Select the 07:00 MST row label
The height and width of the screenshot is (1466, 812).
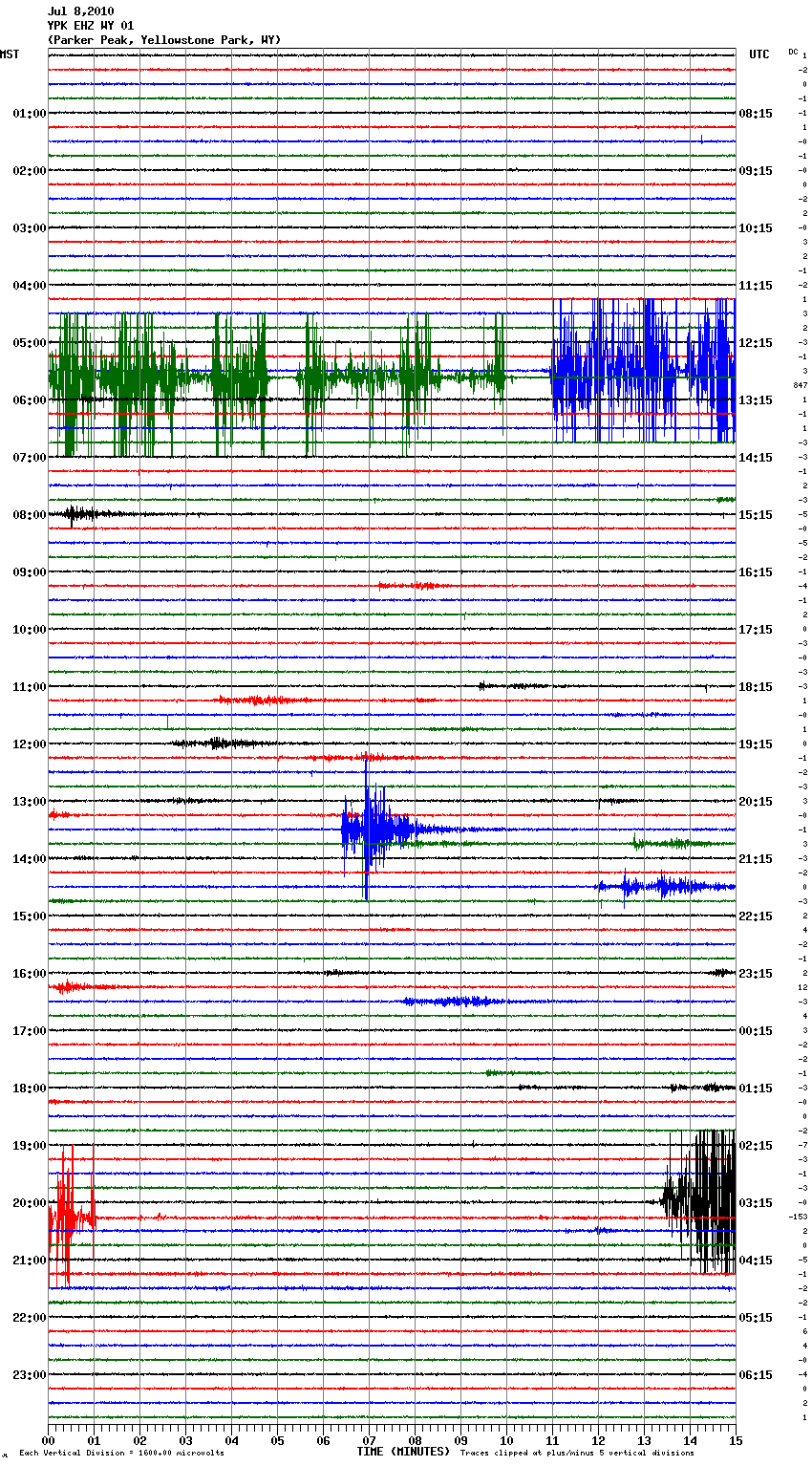30,457
